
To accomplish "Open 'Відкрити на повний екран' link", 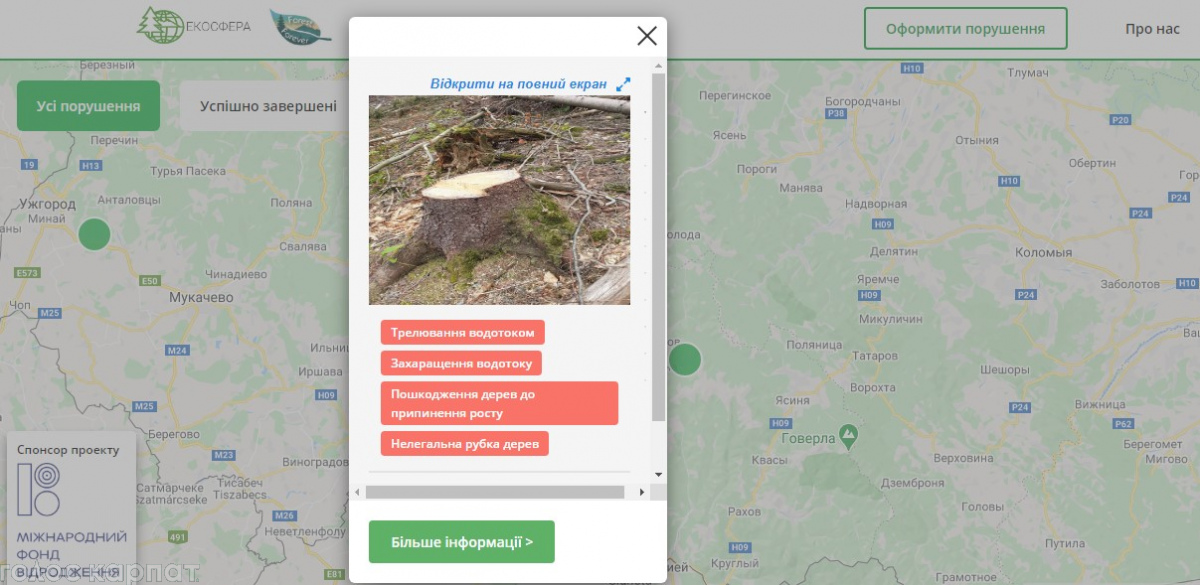I will 518,84.
